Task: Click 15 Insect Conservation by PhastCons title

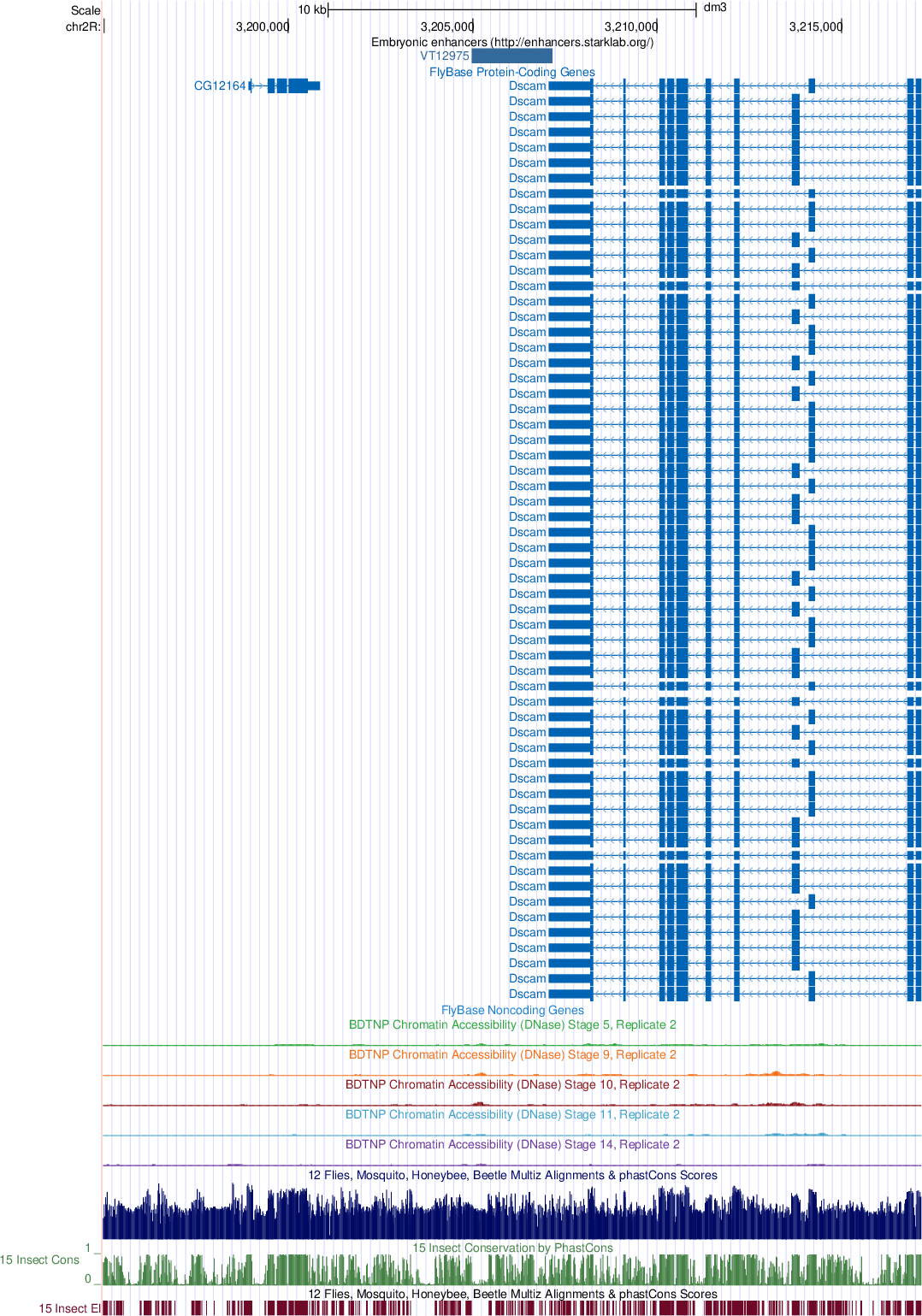Action: point(512,1248)
